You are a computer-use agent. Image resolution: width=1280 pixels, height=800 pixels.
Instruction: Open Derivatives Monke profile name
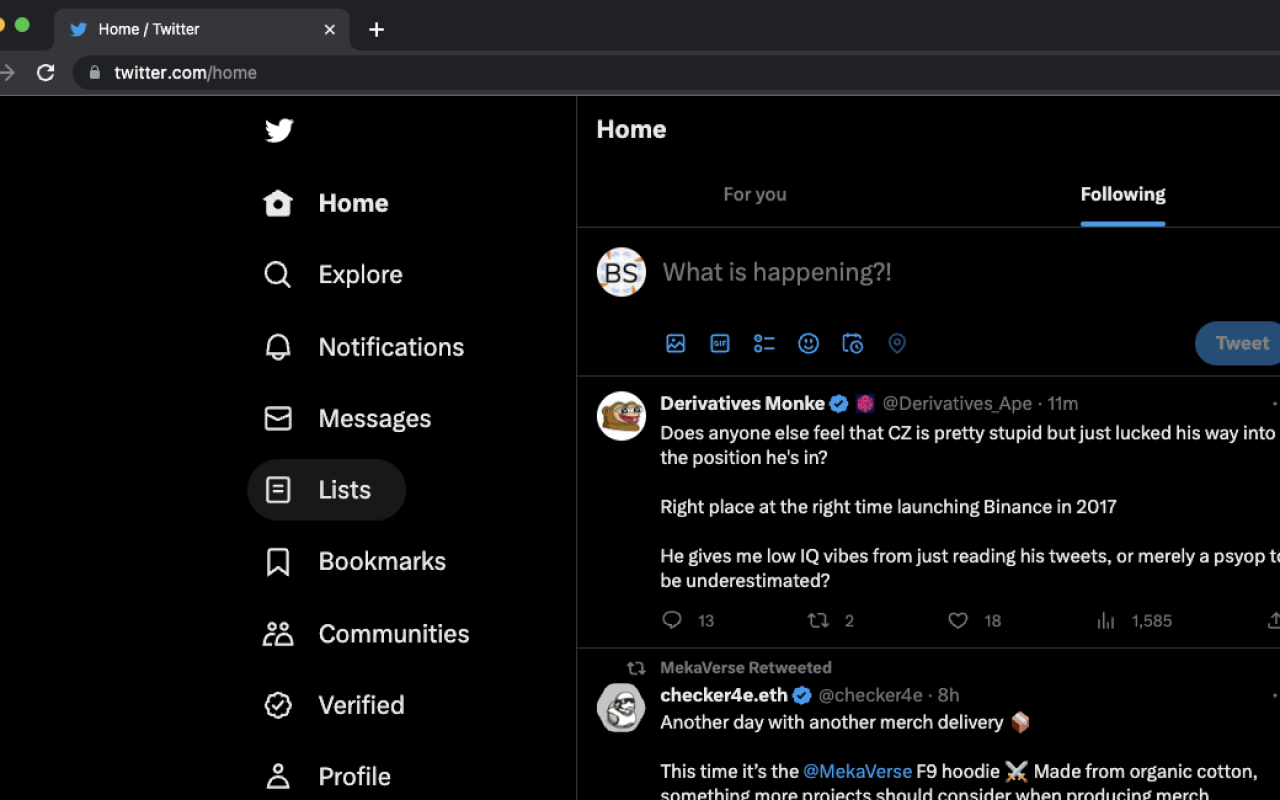[x=742, y=403]
